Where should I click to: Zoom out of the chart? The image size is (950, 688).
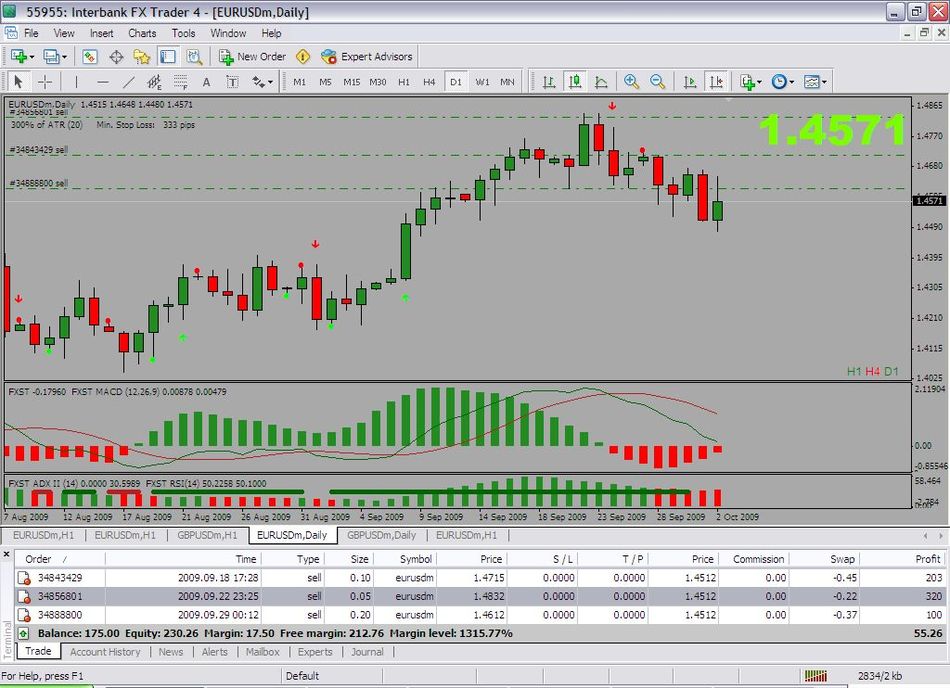(658, 82)
